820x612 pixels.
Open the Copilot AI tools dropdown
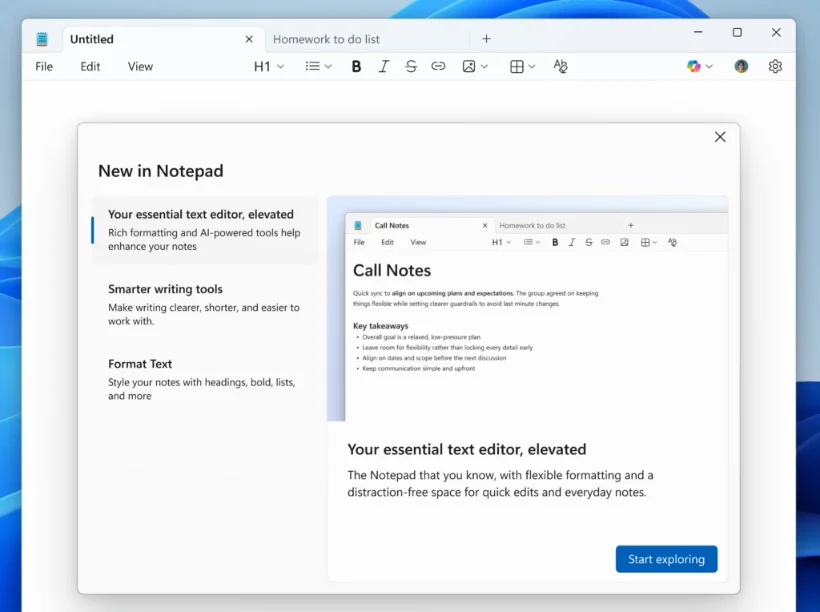pos(700,67)
